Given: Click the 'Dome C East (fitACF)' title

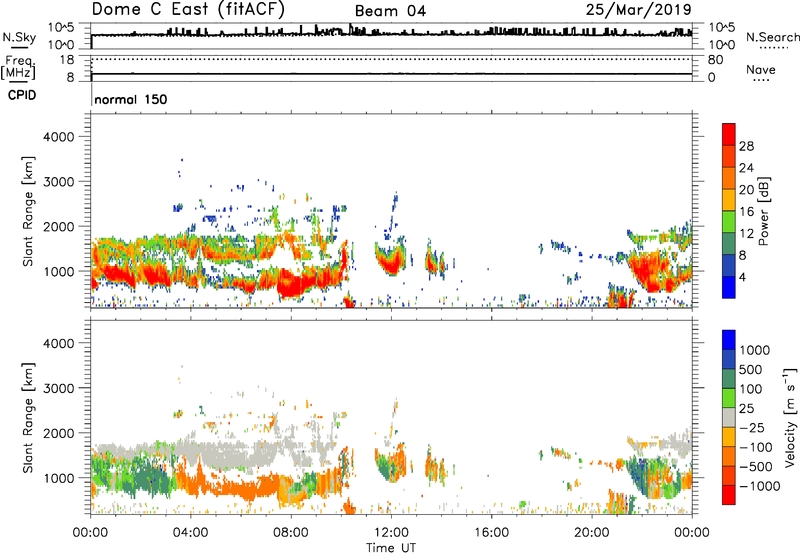Looking at the screenshot, I should click(x=188, y=10).
